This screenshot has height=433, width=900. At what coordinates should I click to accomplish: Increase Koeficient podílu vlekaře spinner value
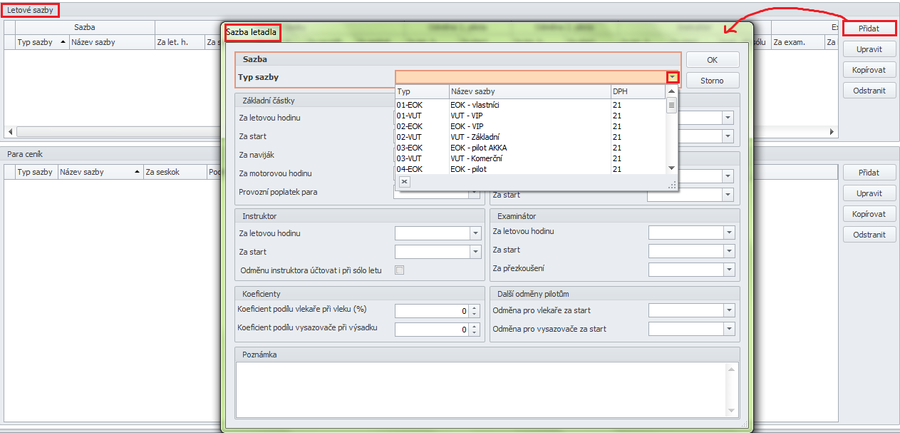(476, 308)
